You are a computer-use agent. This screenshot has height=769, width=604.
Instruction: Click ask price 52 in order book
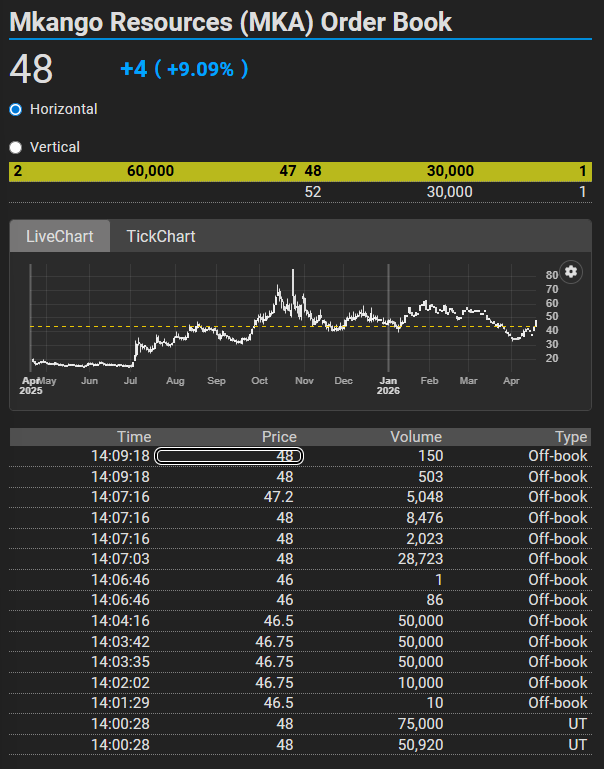[x=313, y=192]
